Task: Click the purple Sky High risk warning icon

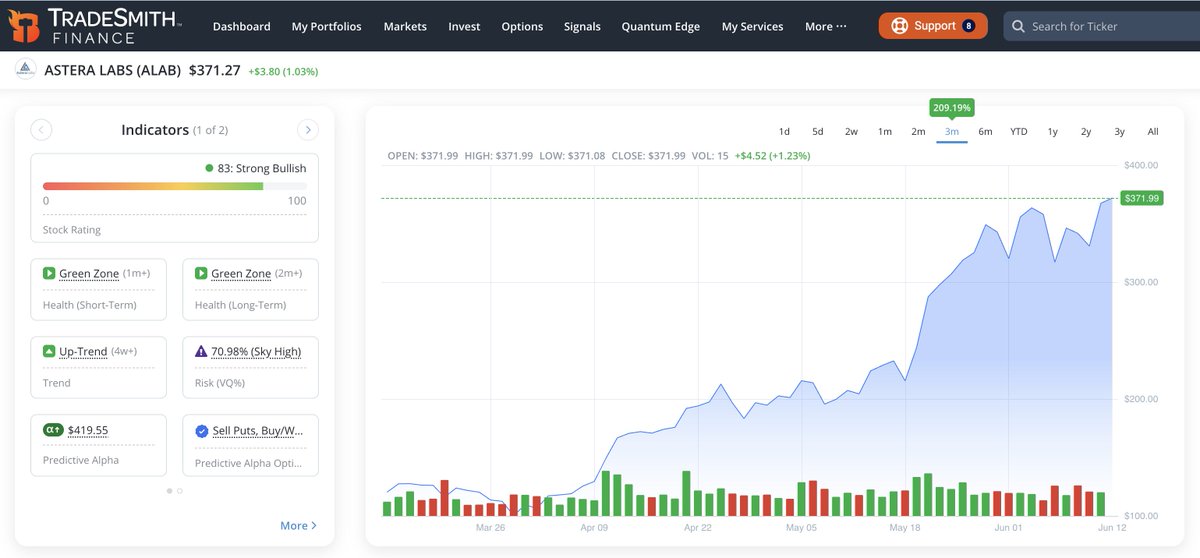Action: 201,352
